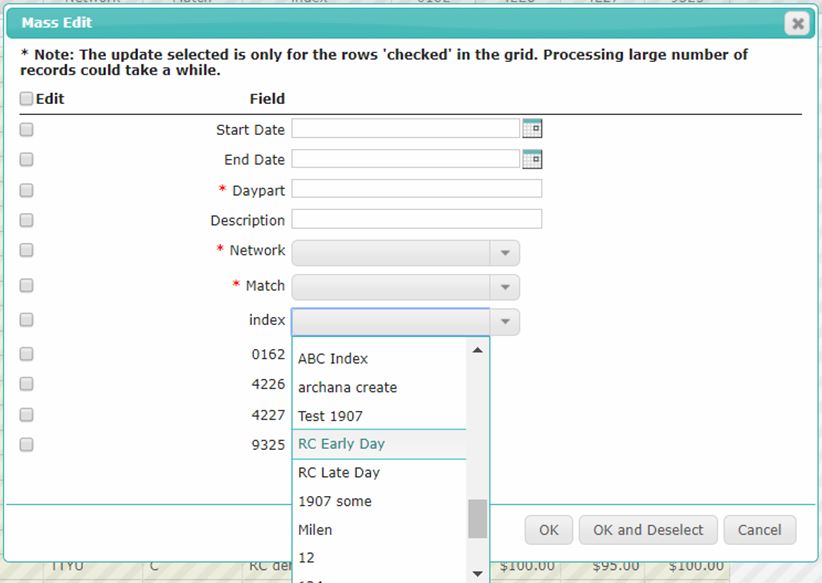
Task: Focus the Start Date input field
Action: coord(405,128)
